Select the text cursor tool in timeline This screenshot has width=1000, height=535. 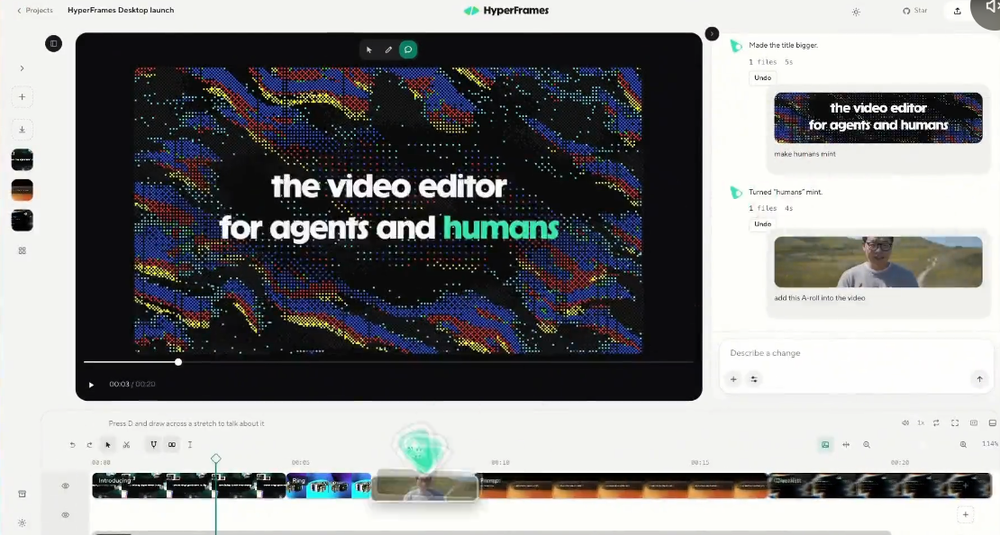pyautogui.click(x=190, y=445)
